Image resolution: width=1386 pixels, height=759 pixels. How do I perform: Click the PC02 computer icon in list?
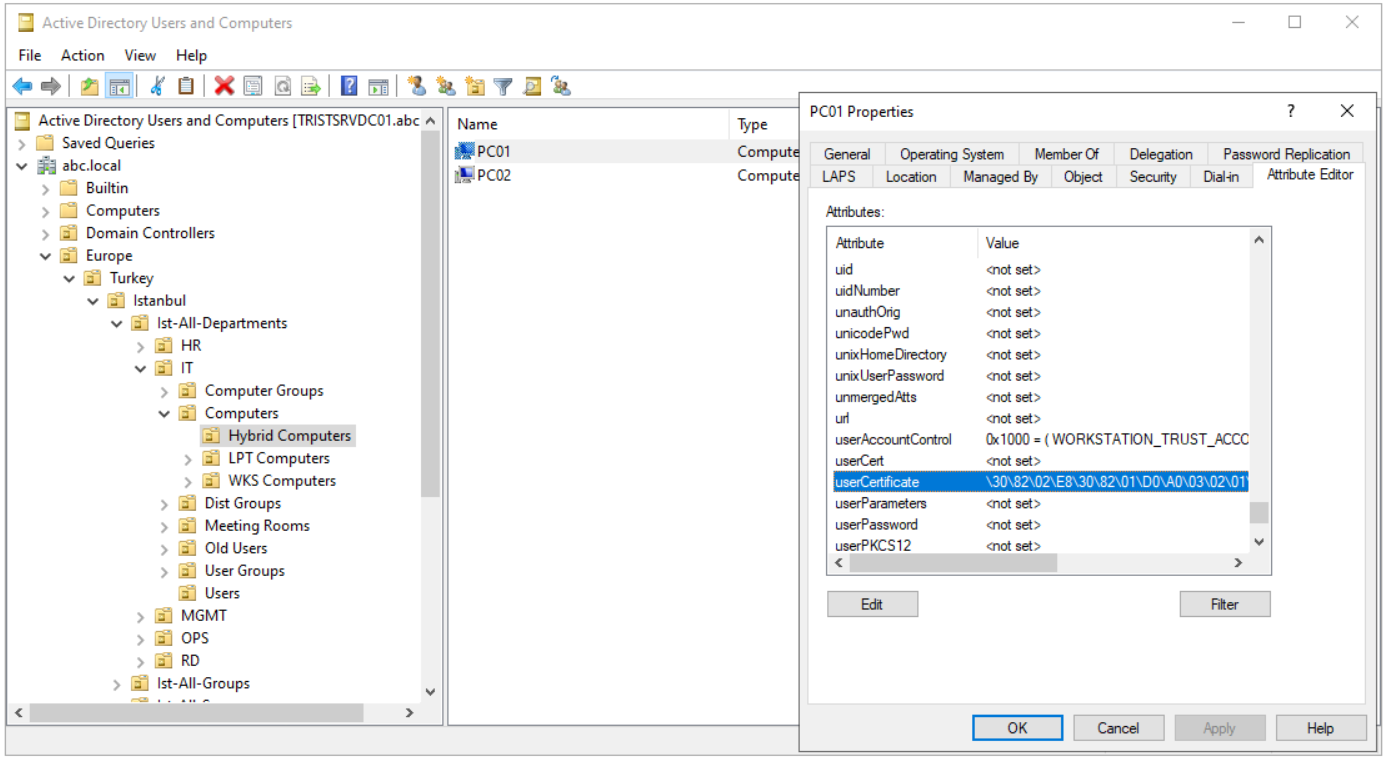[x=465, y=175]
